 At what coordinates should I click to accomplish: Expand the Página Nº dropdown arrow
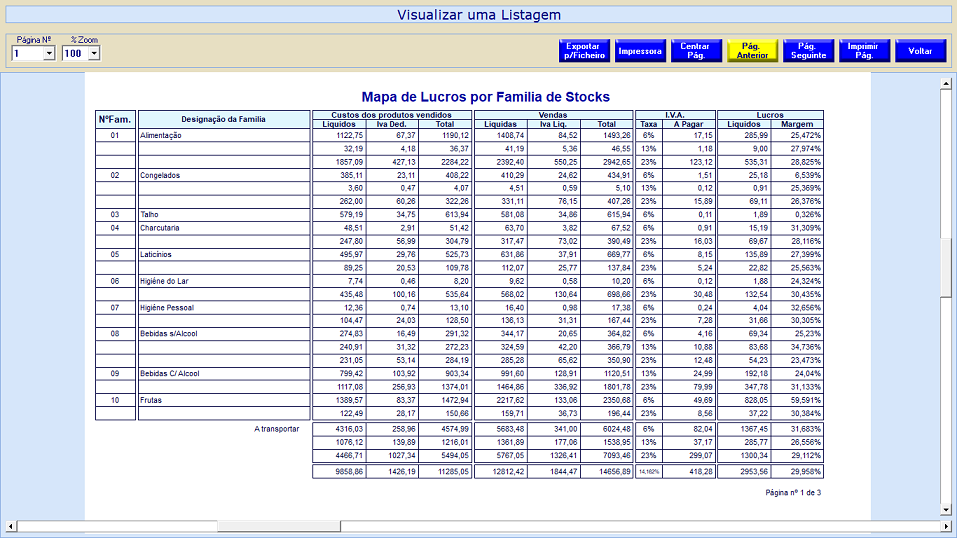coord(49,54)
